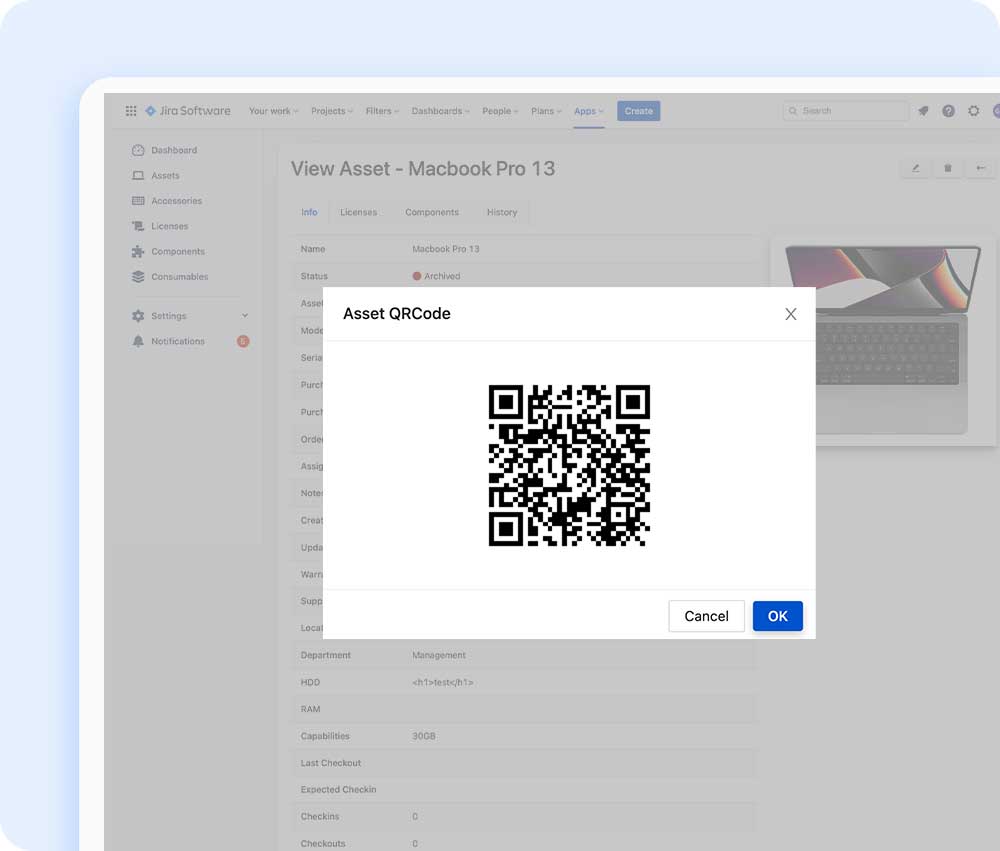Expand the Plans dropdown
Viewport: 1000px width, 851px height.
[546, 111]
